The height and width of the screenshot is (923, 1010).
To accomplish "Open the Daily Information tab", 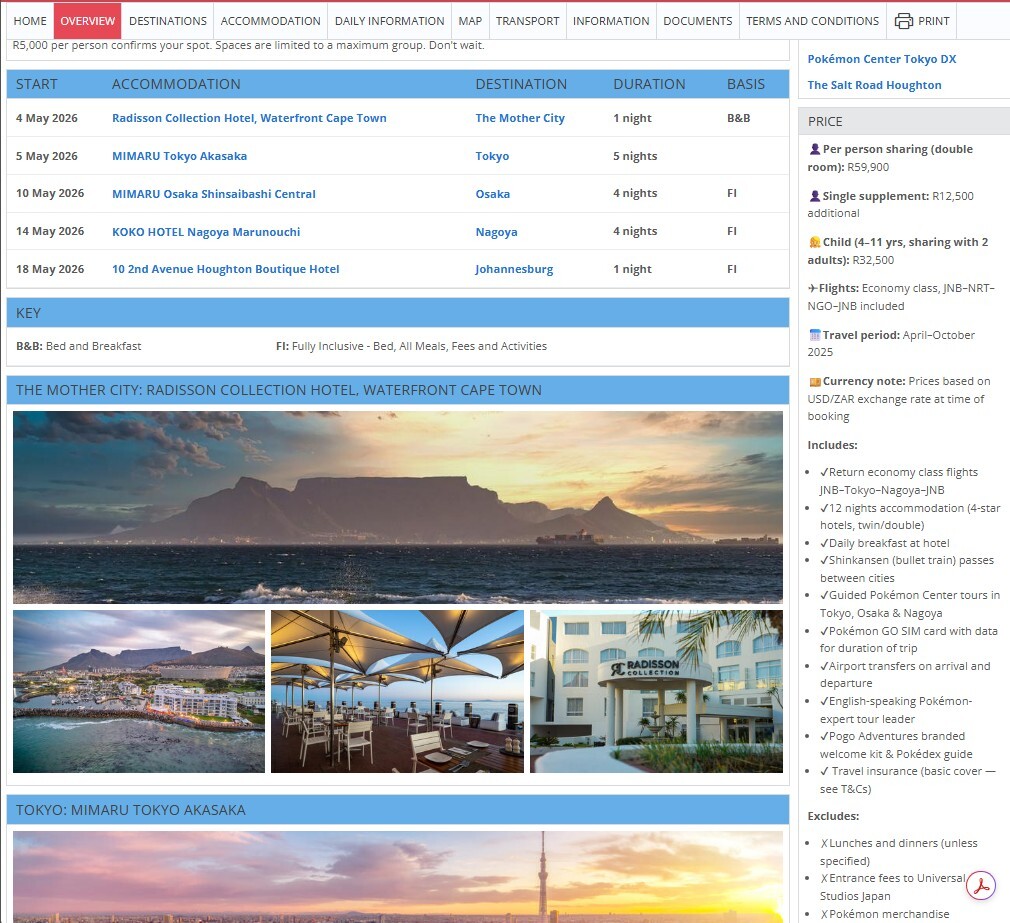I will [x=390, y=21].
